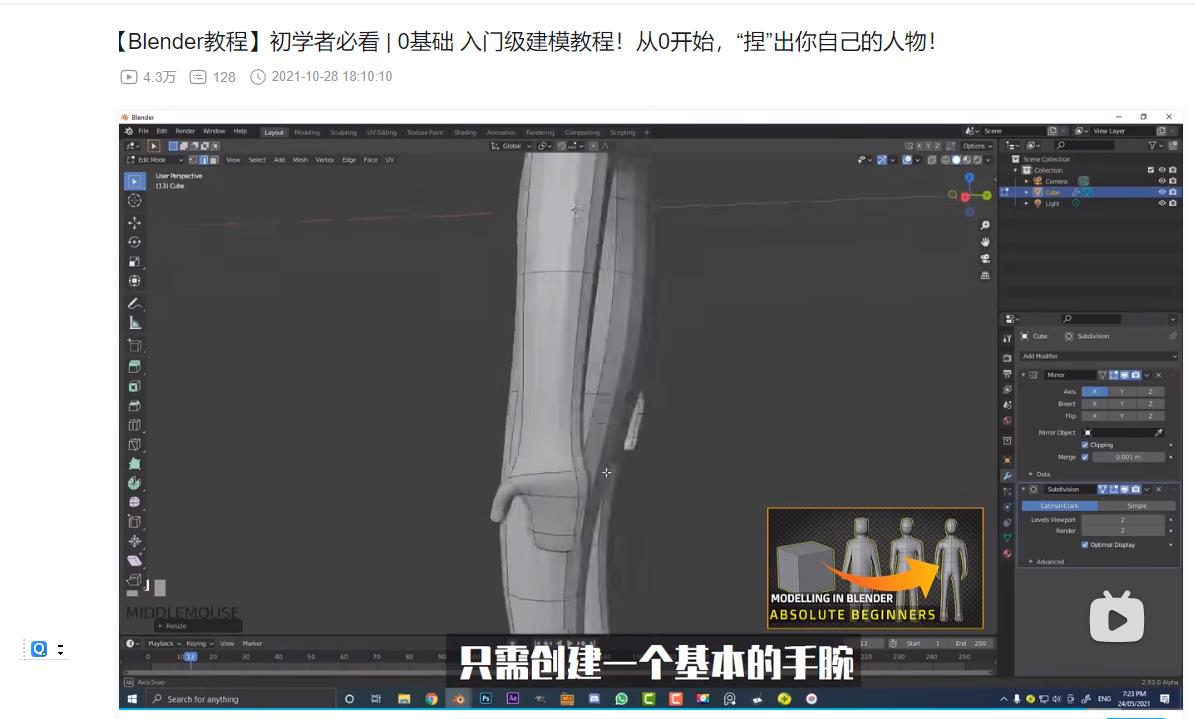
Task: Enable vertex select mode
Action: [x=193, y=160]
